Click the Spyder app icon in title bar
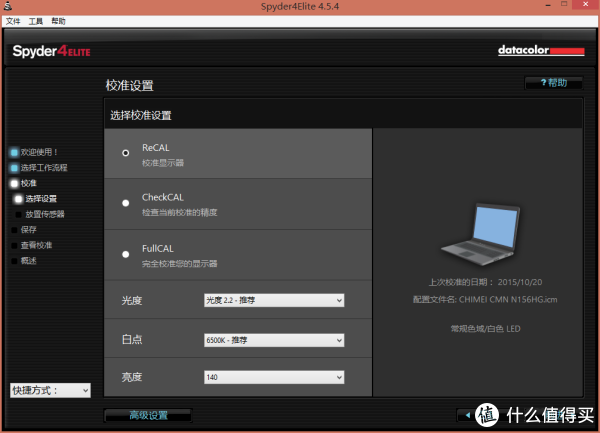This screenshot has width=600, height=433. pos(8,6)
